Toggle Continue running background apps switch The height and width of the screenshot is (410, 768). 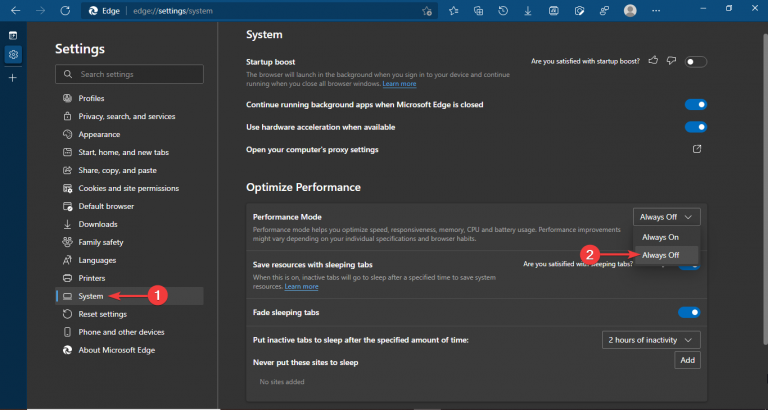pos(696,104)
